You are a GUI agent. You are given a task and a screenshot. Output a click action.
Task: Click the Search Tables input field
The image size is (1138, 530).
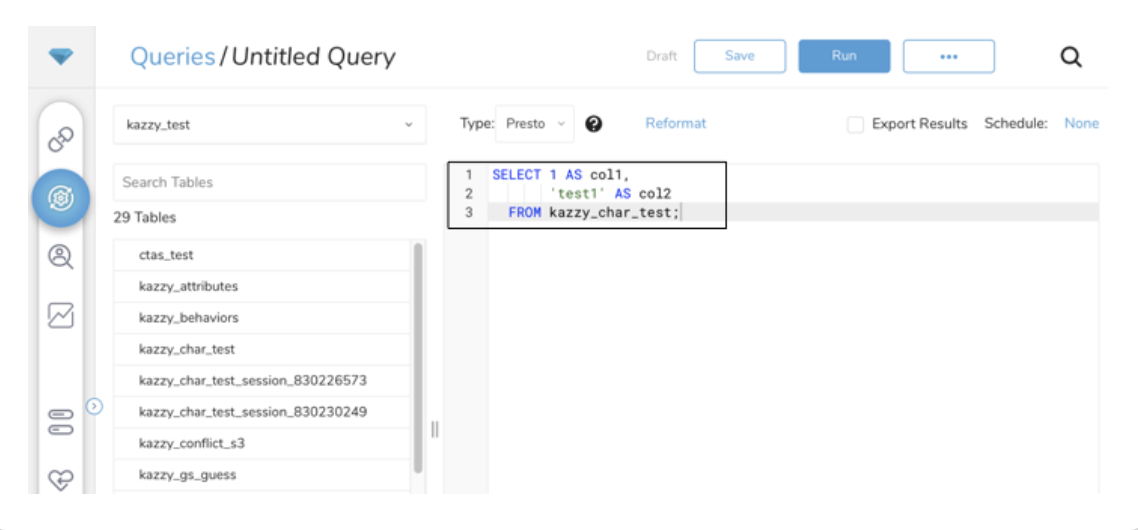pyautogui.click(x=269, y=182)
